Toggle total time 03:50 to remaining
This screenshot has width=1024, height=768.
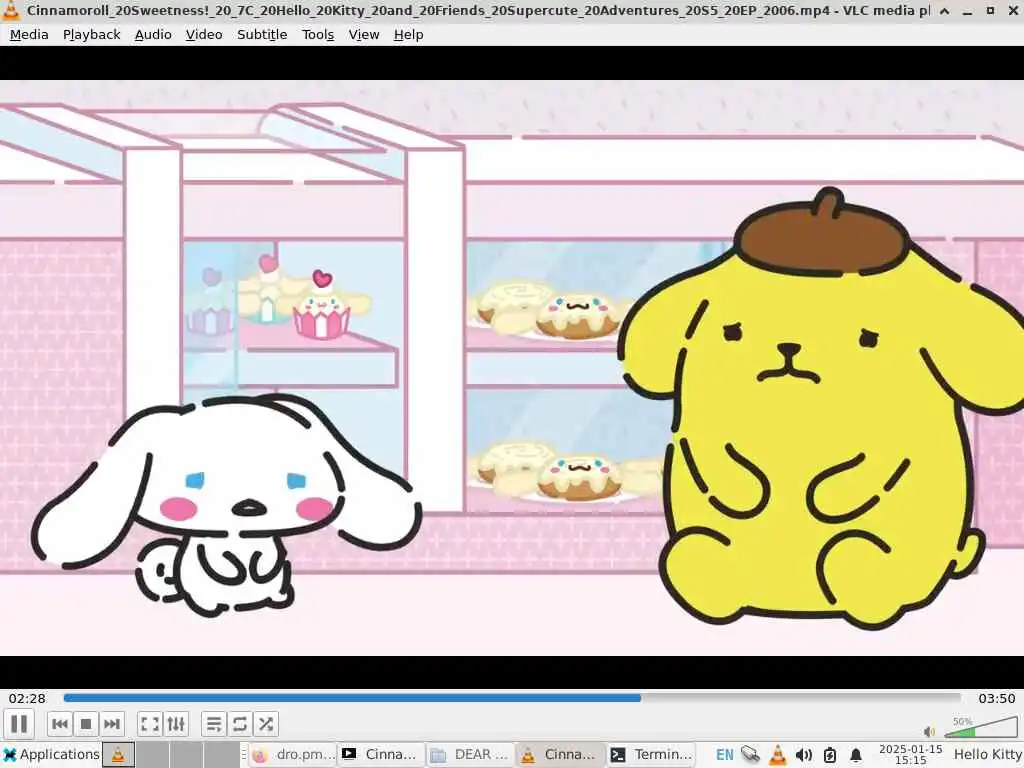pos(997,698)
